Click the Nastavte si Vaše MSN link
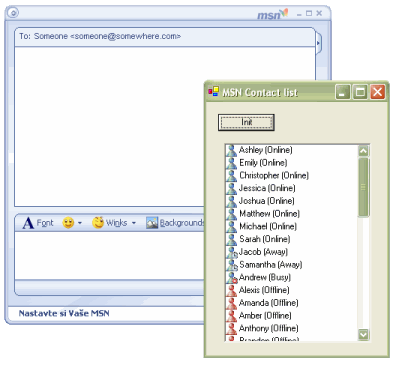Viewport: 393px width, 365px height. [64, 313]
